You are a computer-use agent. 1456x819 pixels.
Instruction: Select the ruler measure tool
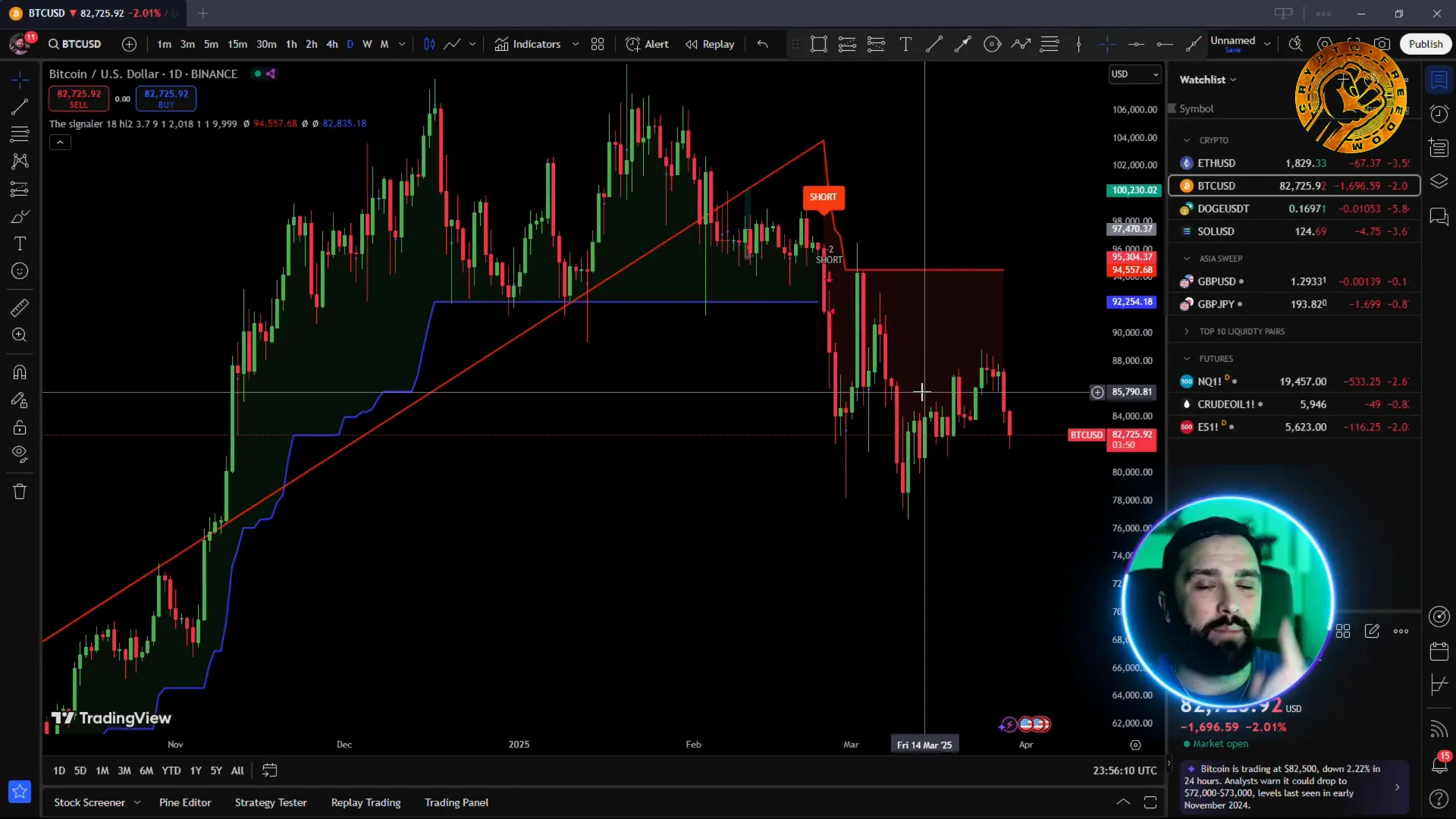[20, 308]
